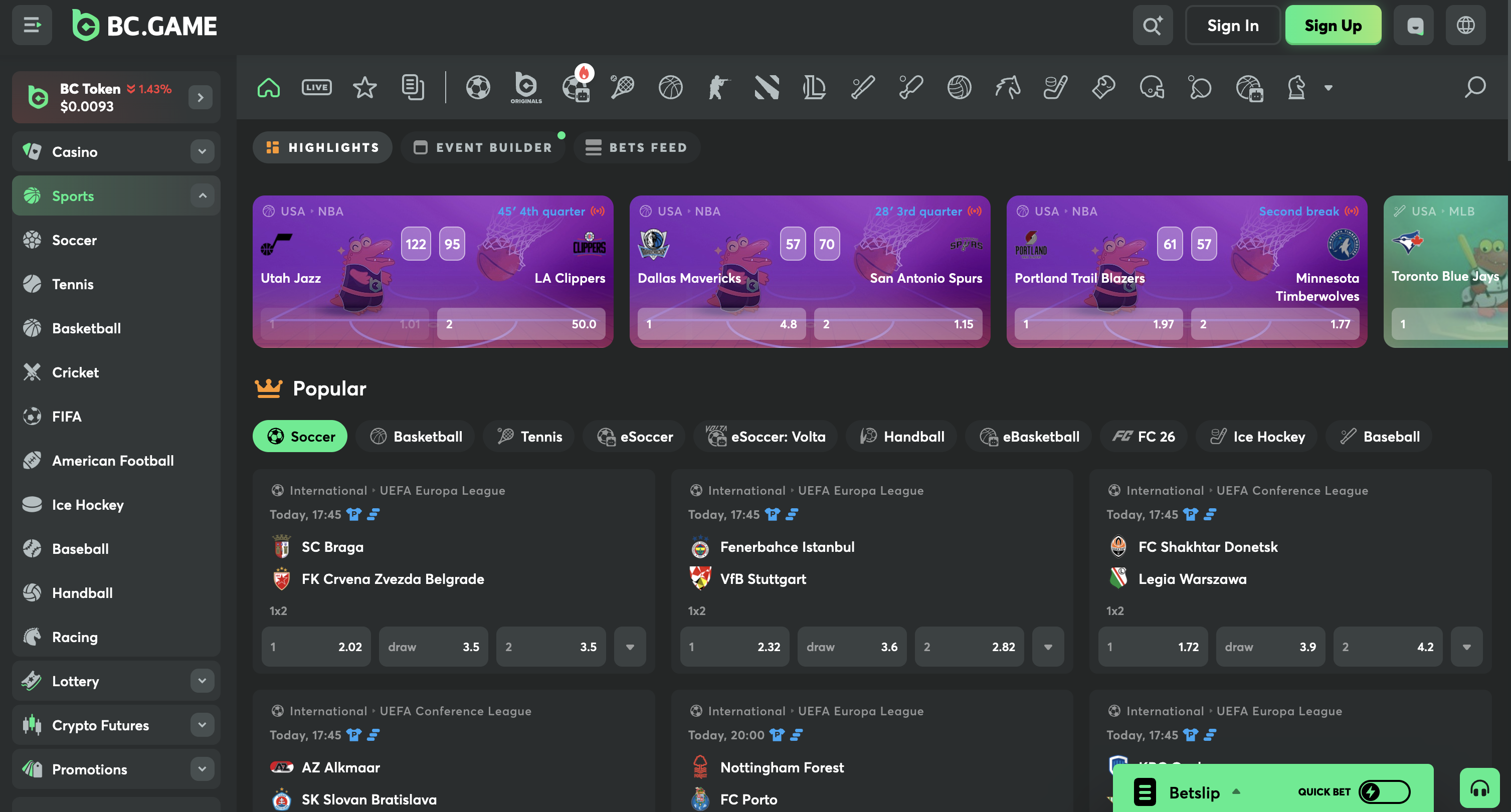The image size is (1511, 812).
Task: Open more sports dropdown arrow
Action: pyautogui.click(x=1328, y=88)
